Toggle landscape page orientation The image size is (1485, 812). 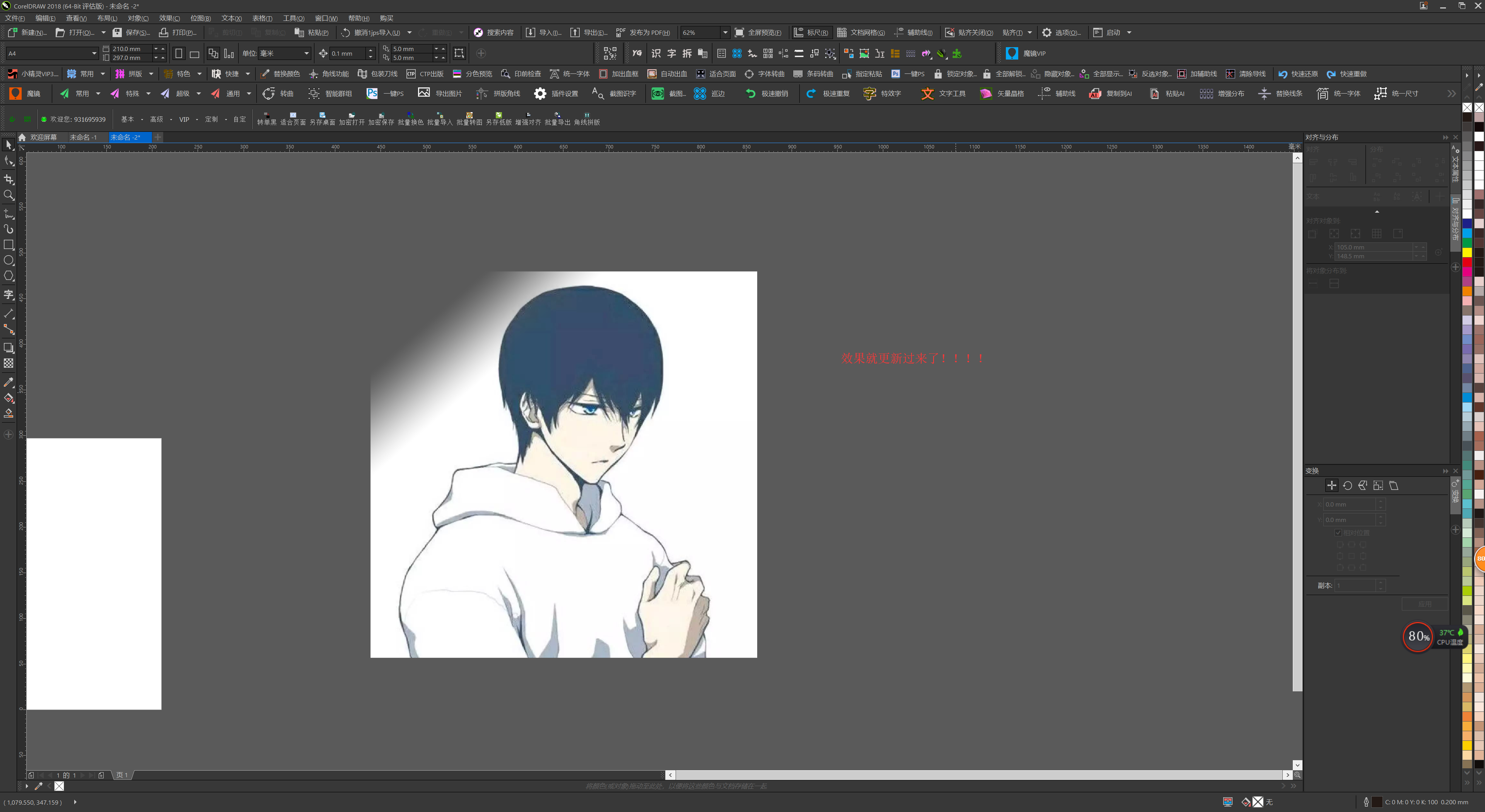194,54
